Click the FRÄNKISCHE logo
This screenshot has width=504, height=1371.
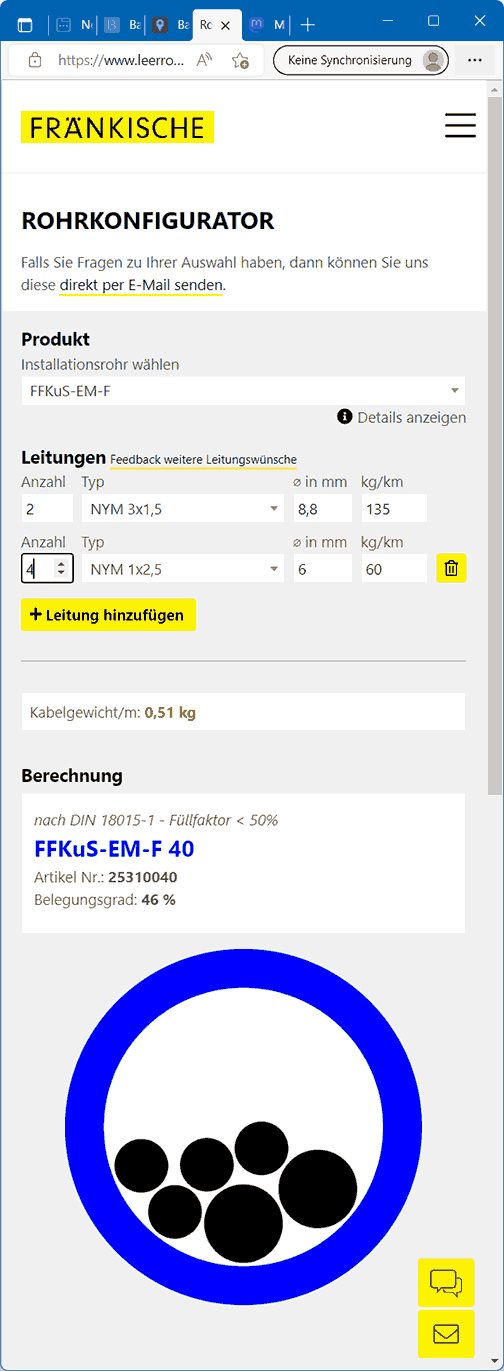(x=117, y=127)
